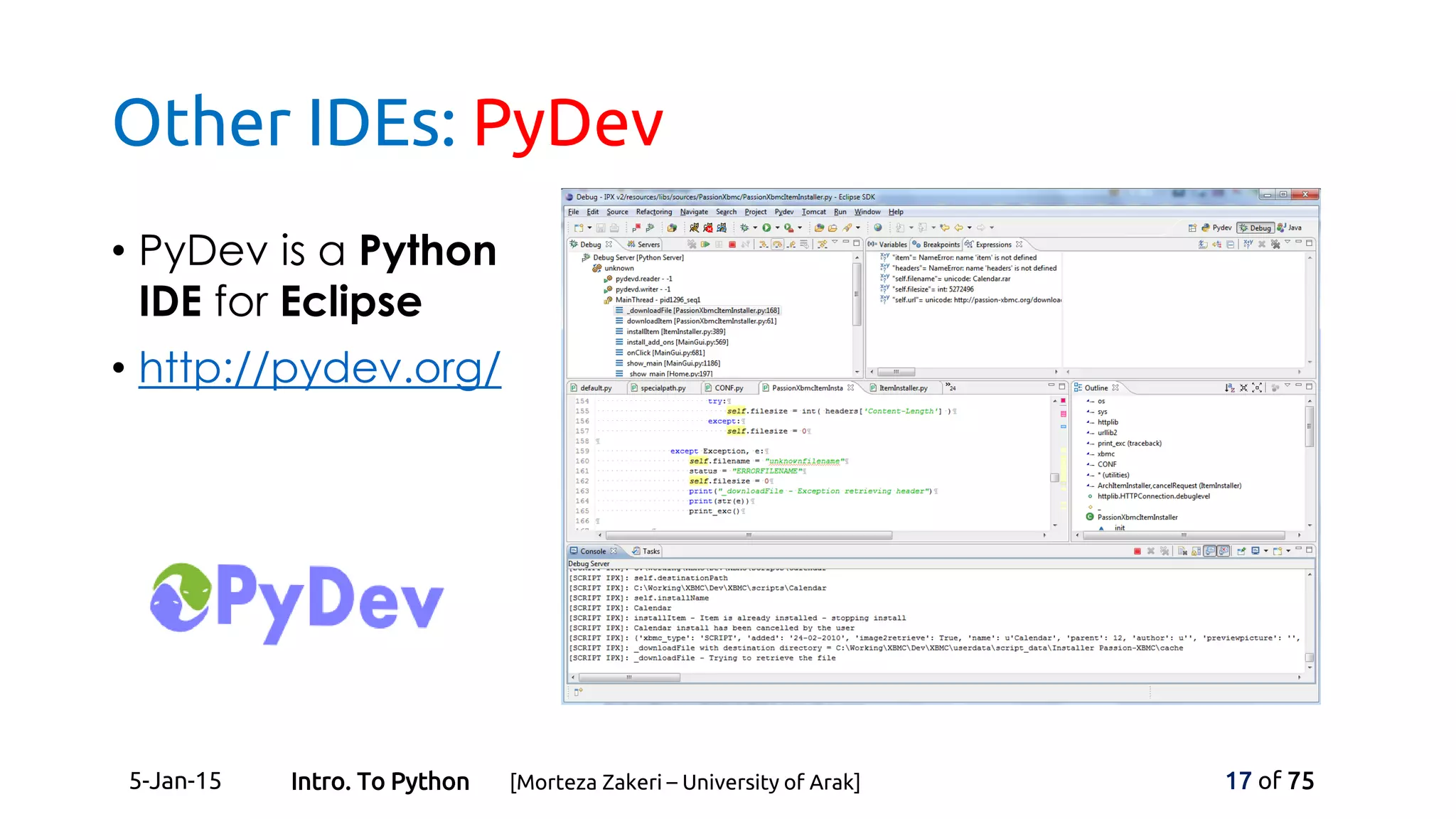Click the Console horizontal scrollbar thumb

629,678
